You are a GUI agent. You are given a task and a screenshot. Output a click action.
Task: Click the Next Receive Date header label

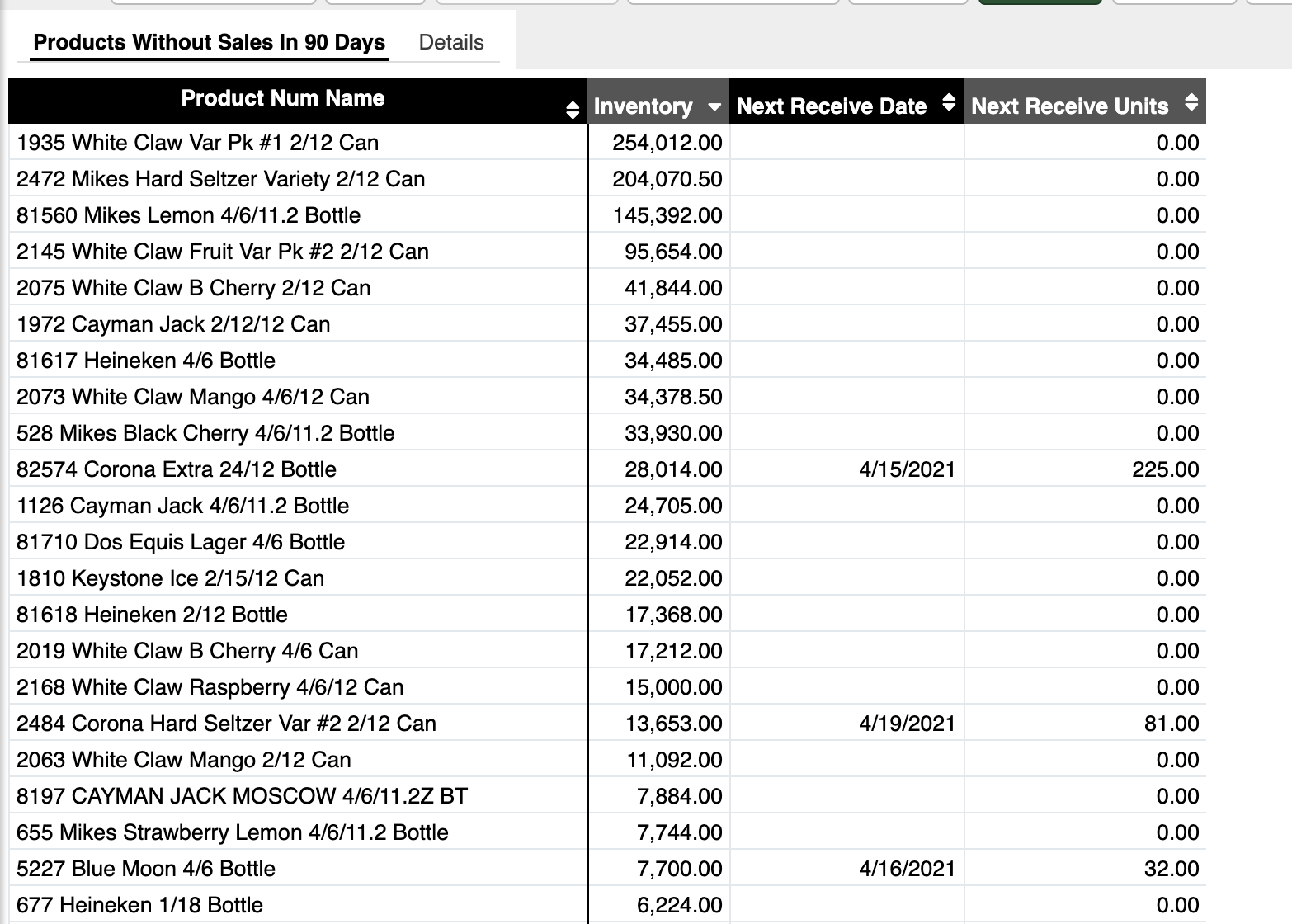tap(832, 106)
